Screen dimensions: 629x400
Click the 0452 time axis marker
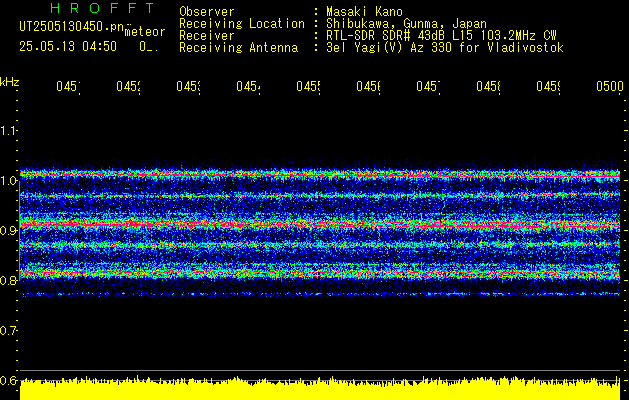[x=128, y=87]
